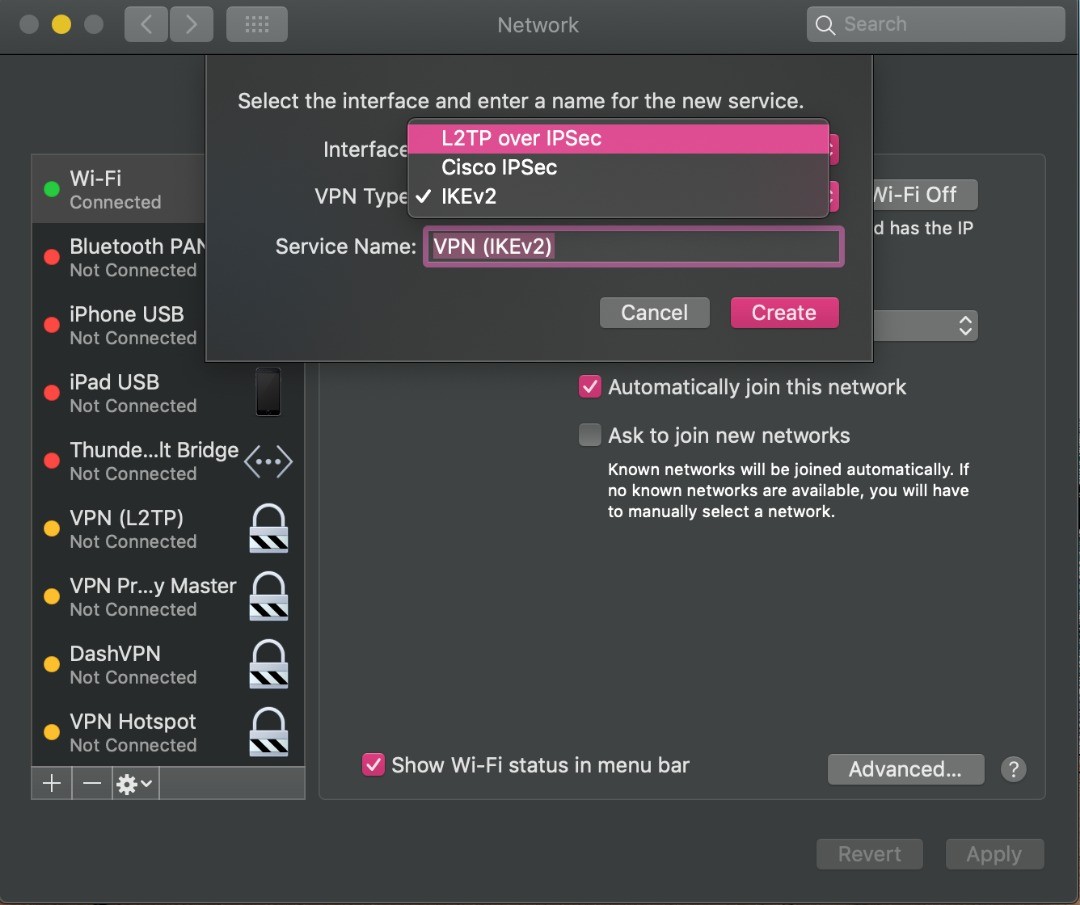Click the iPad USB device icon
The height and width of the screenshot is (905, 1080).
pyautogui.click(x=268, y=392)
